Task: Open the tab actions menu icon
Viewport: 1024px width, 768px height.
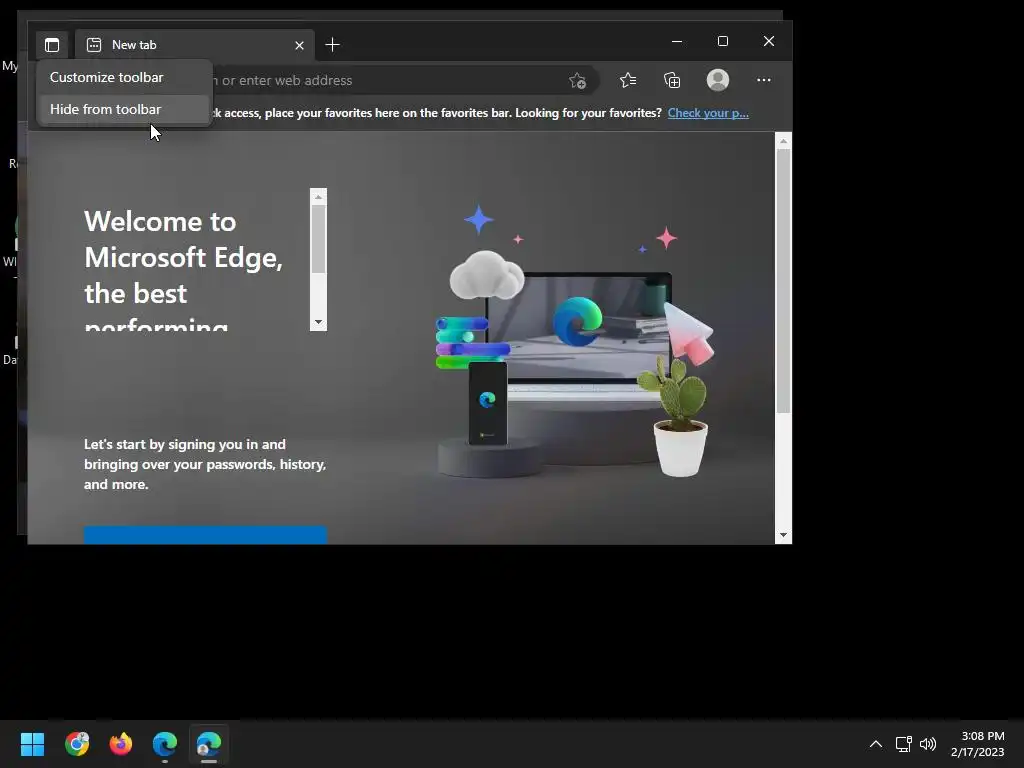Action: pos(52,45)
